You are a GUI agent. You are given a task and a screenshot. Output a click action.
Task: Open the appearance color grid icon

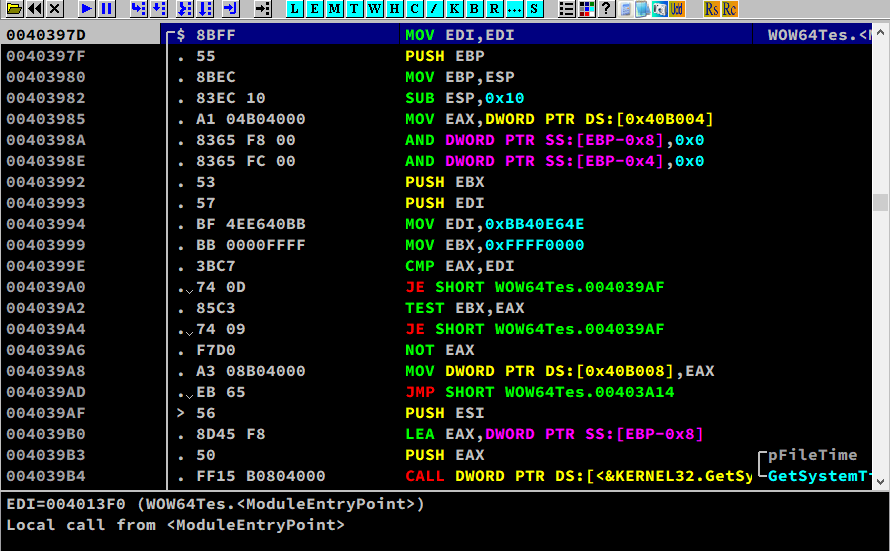tap(586, 9)
